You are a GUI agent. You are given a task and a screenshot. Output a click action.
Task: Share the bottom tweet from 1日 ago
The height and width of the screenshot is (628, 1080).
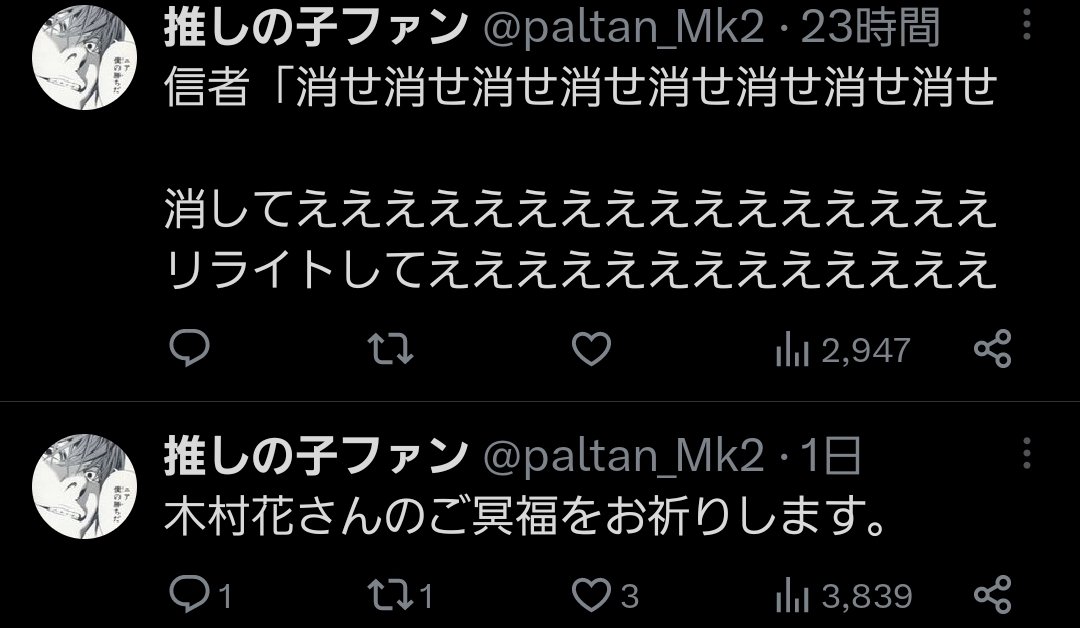tap(993, 594)
